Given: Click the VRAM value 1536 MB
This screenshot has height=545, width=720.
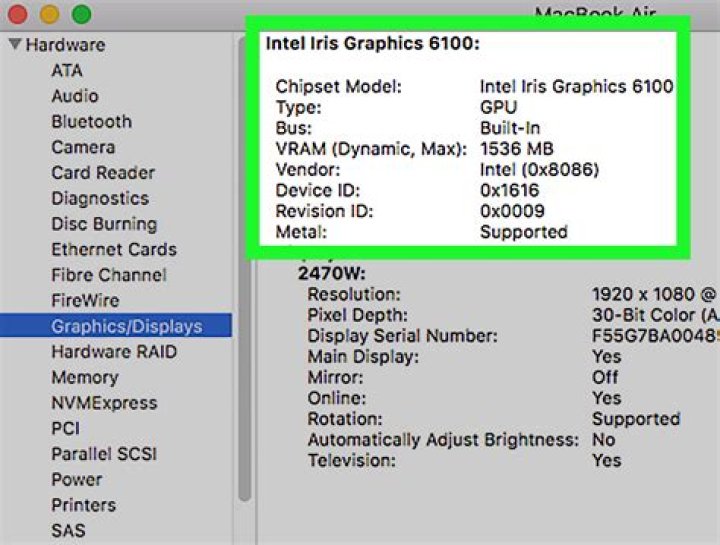Looking at the screenshot, I should pos(517,149).
